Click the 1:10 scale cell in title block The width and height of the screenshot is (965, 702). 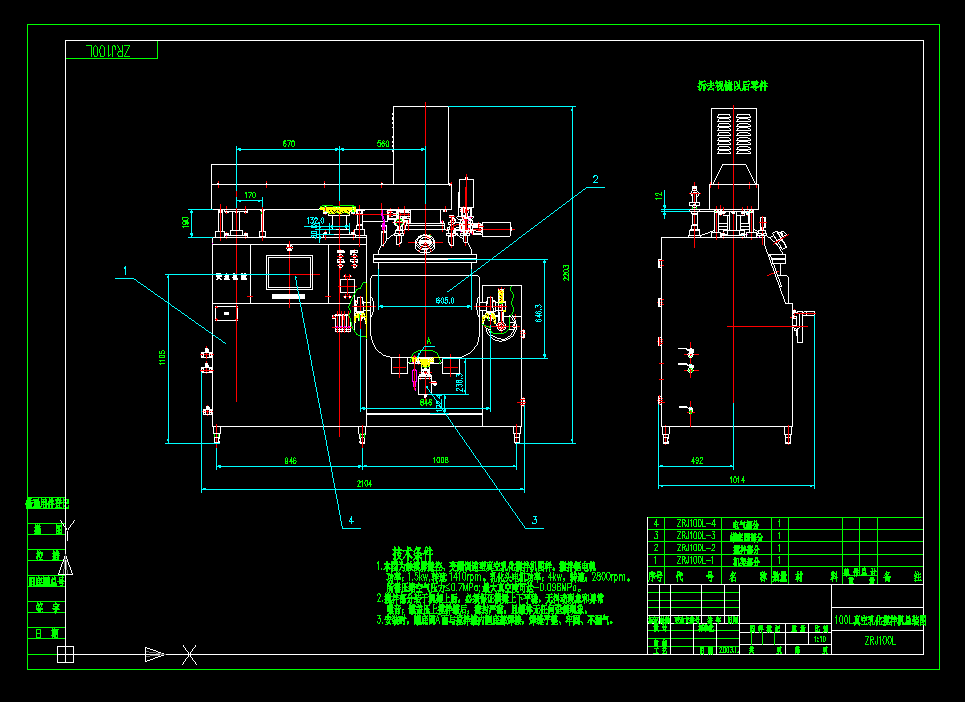(x=820, y=639)
